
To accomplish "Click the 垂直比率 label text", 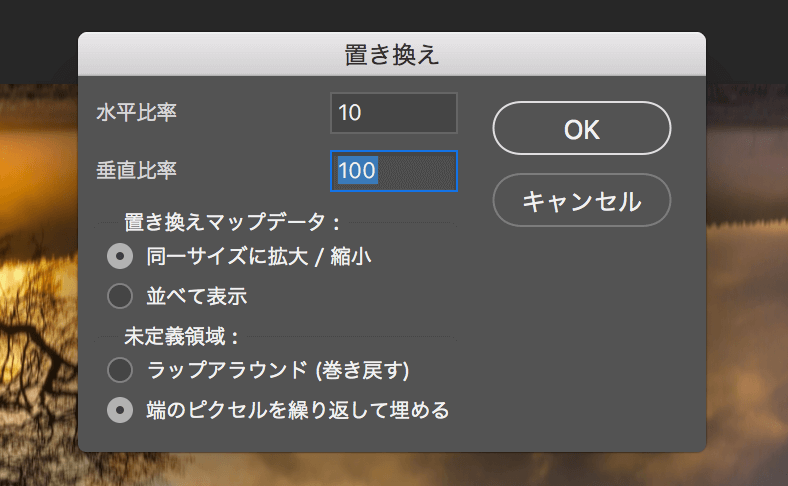I will (x=137, y=170).
